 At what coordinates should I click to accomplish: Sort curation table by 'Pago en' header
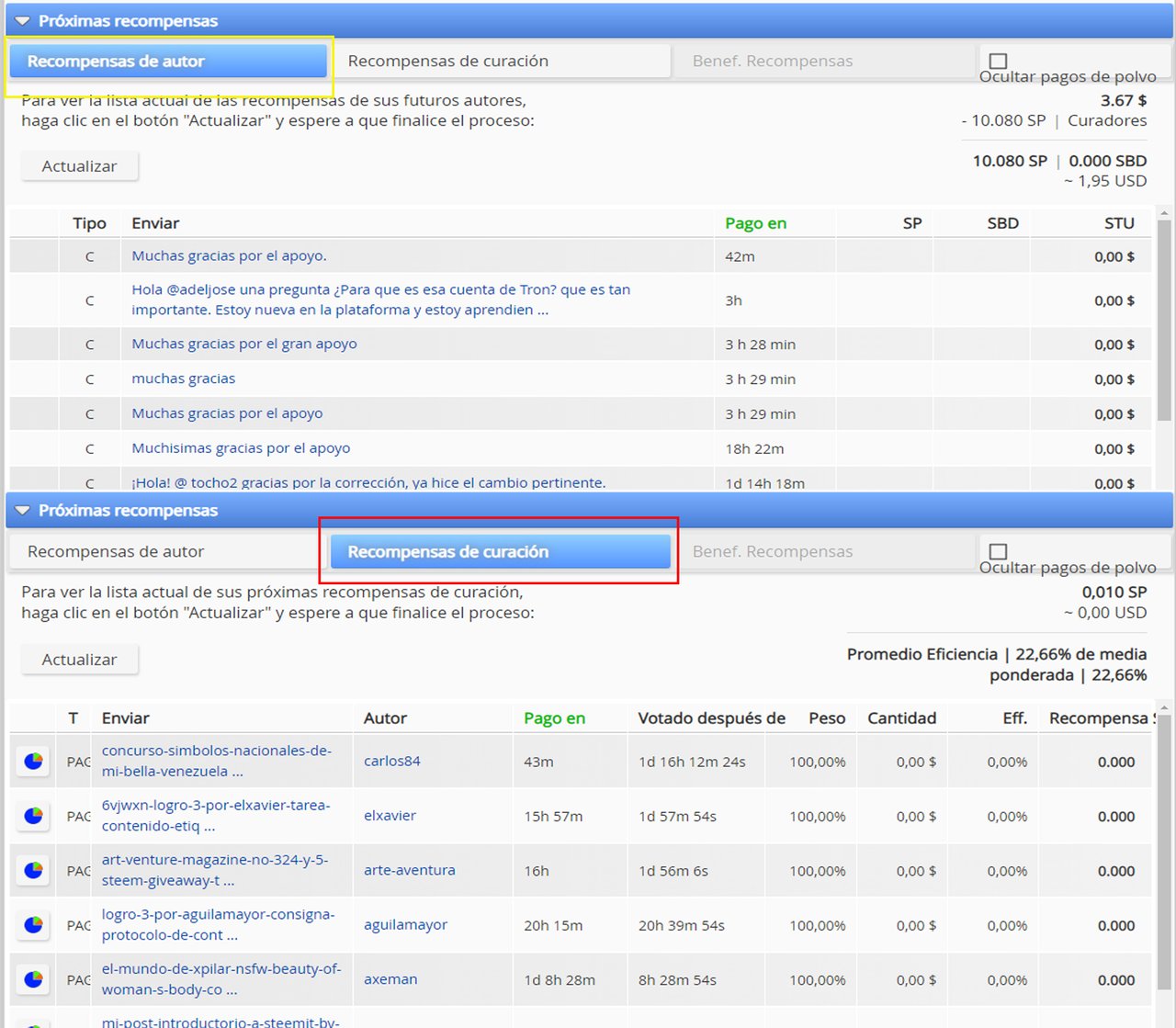[x=554, y=718]
